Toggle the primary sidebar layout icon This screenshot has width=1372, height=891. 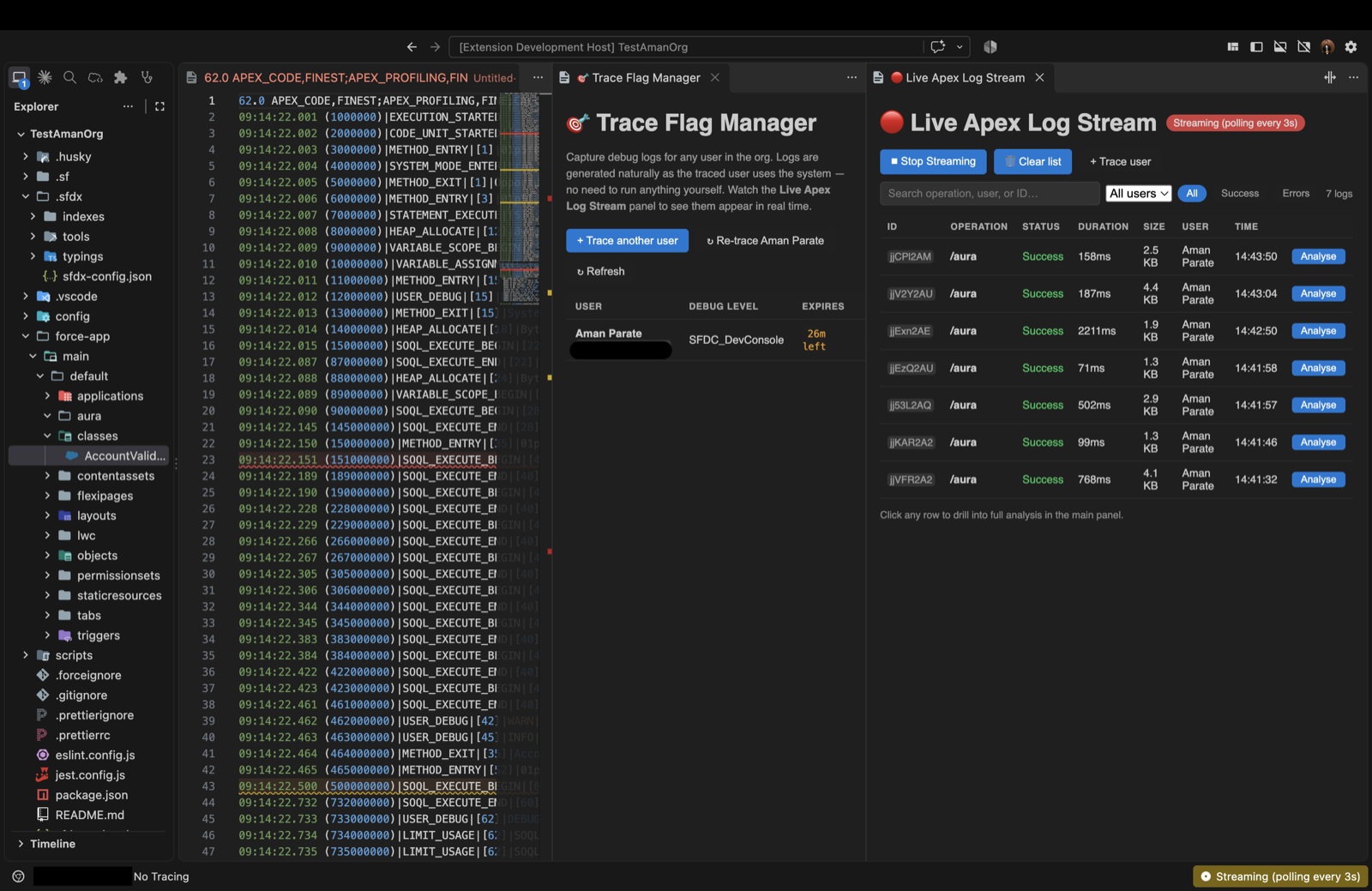[1257, 47]
